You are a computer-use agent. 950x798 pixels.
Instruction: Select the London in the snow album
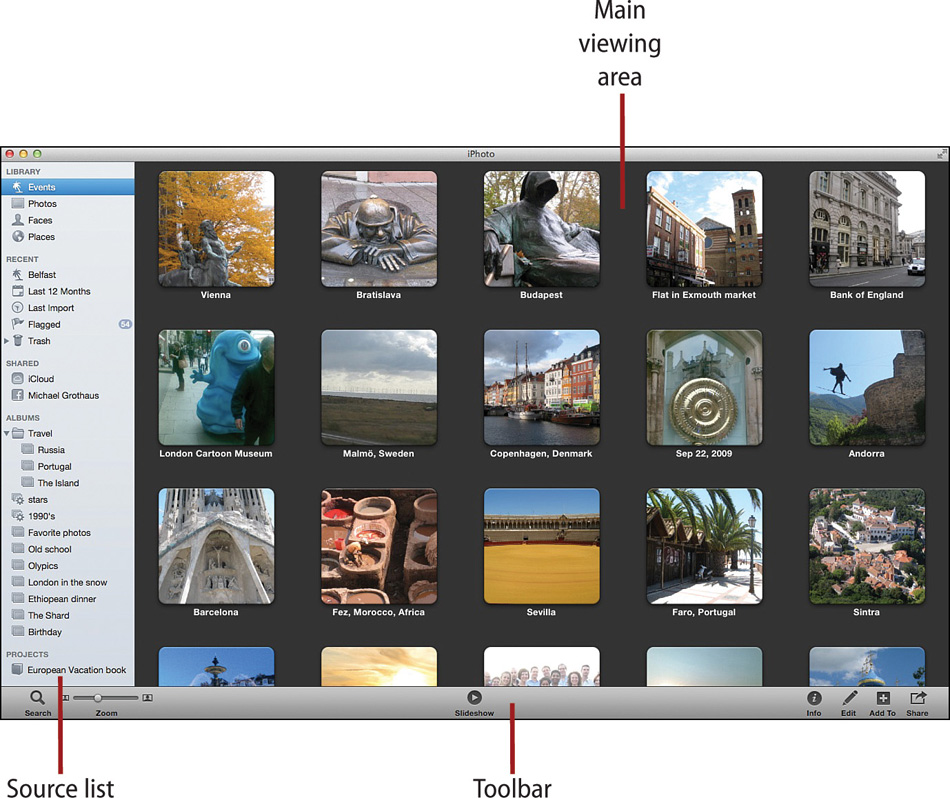click(x=68, y=582)
